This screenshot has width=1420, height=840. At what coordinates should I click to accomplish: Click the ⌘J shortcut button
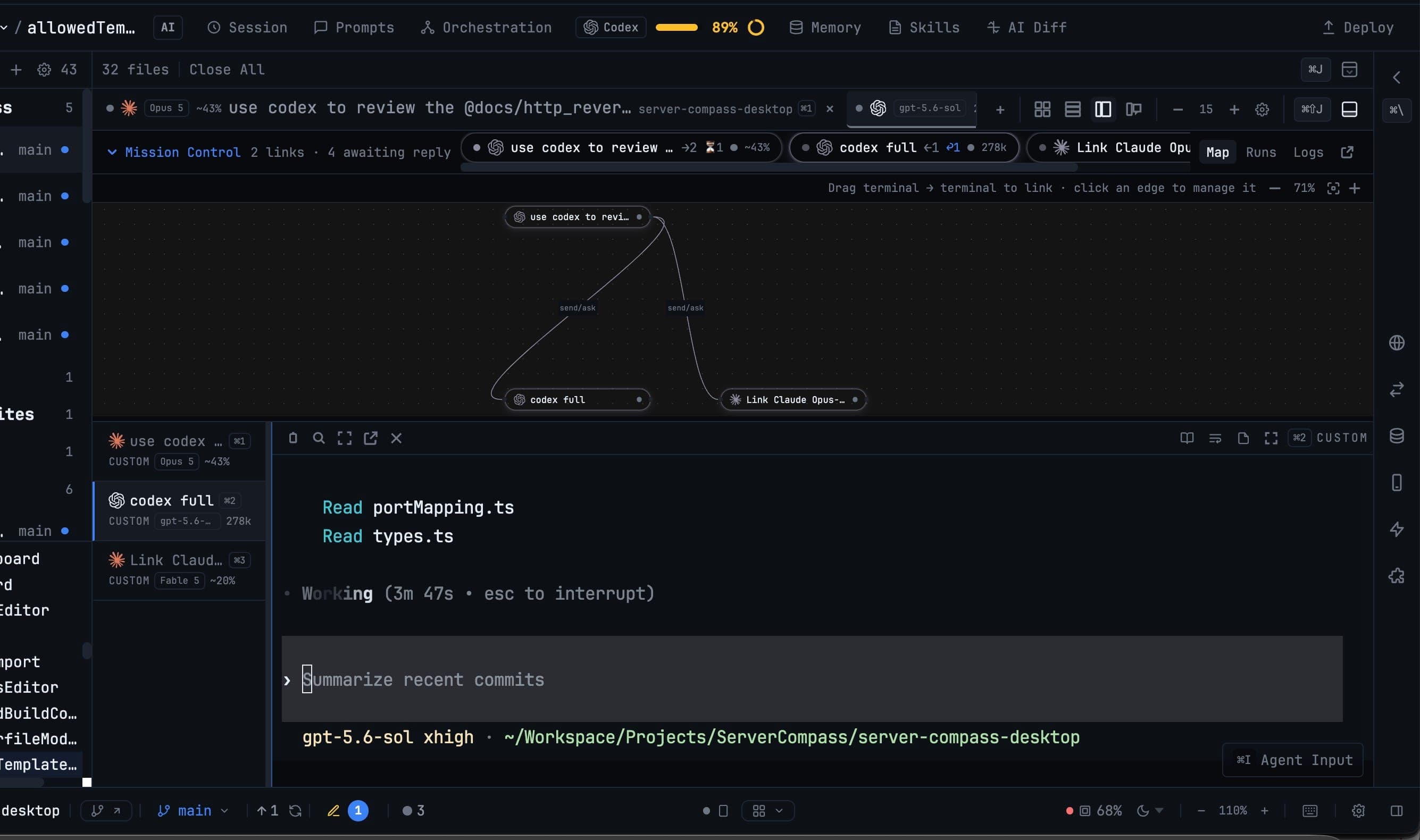[1315, 70]
